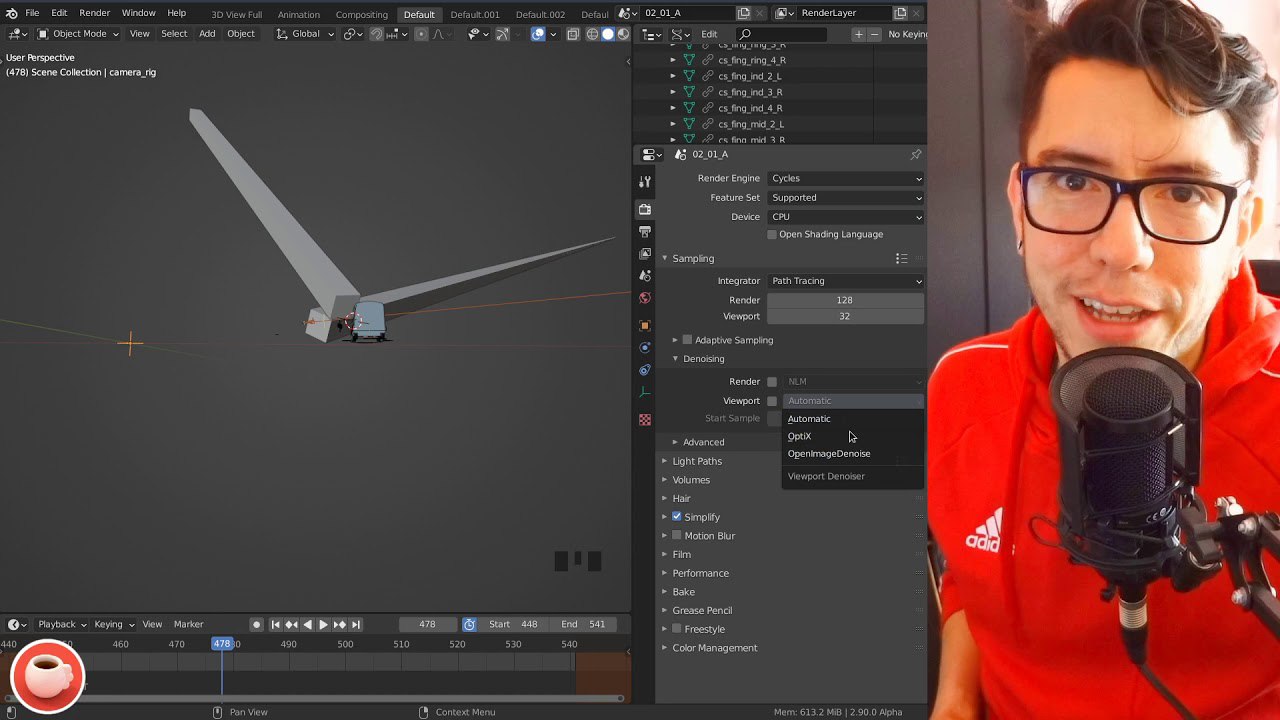This screenshot has width=1280, height=720.
Task: Switch to the Default.001 workspace tab
Action: pyautogui.click(x=474, y=15)
